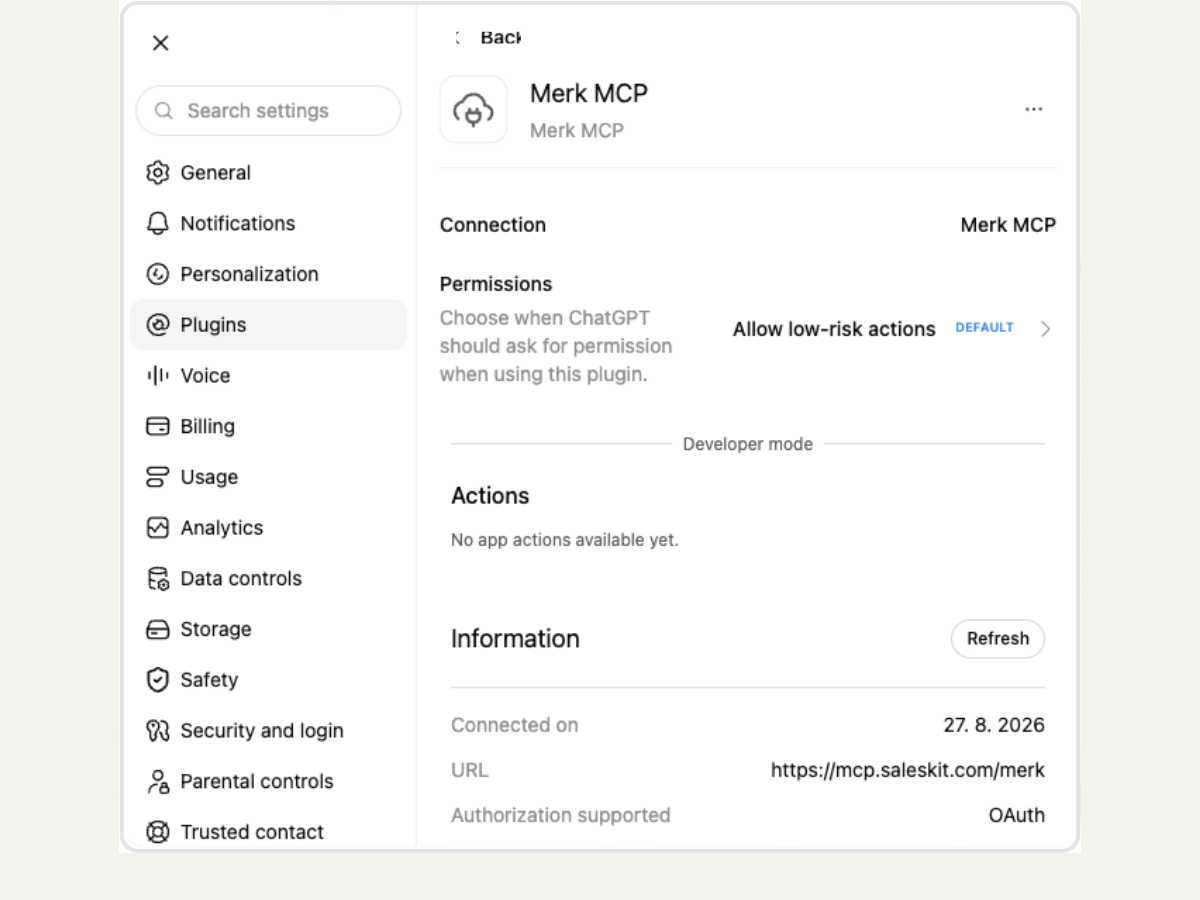Focus the Search settings input field
The height and width of the screenshot is (900, 1200).
(268, 110)
